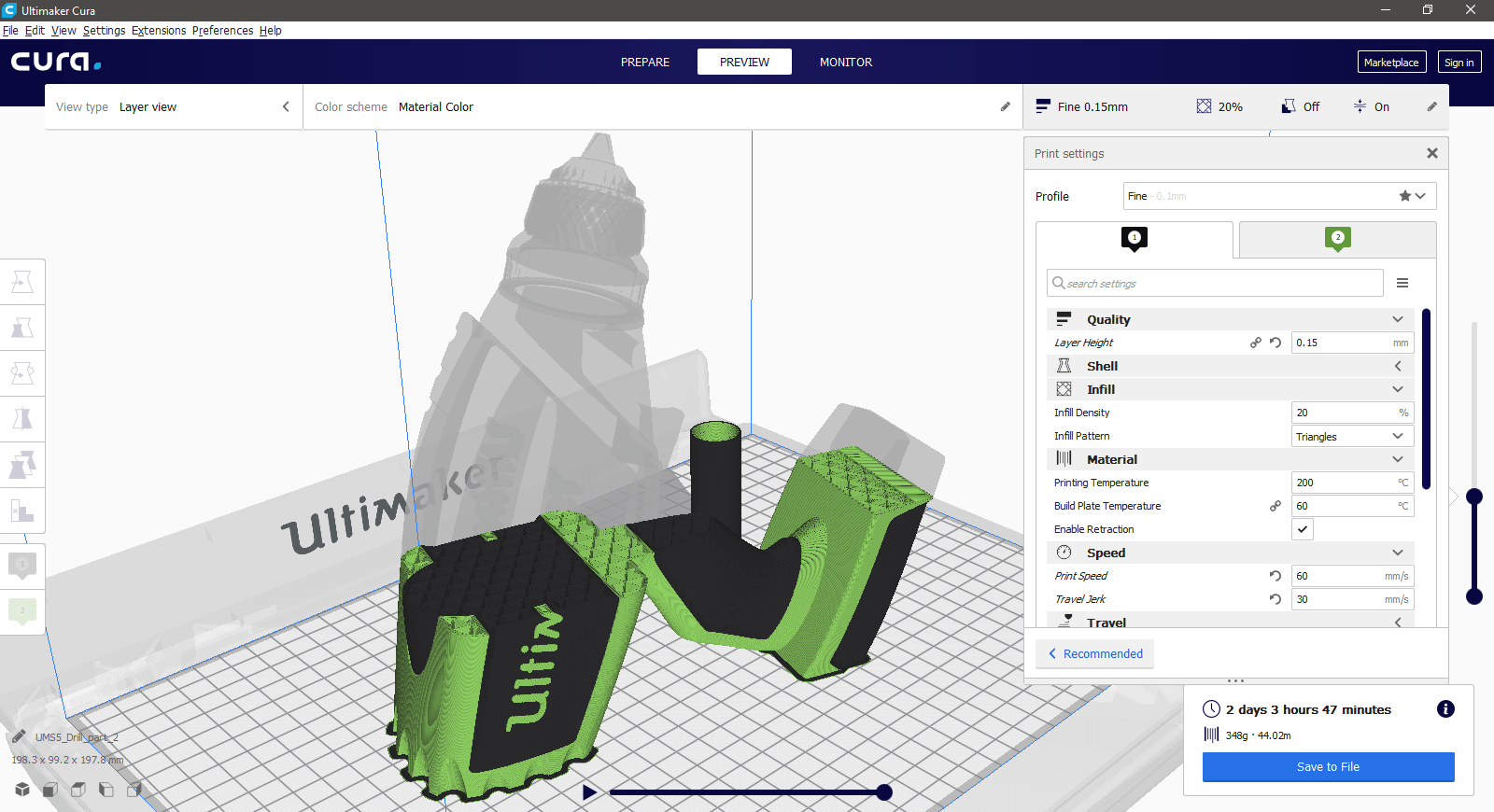Switch back to Recommended settings
1494x812 pixels.
[1094, 653]
